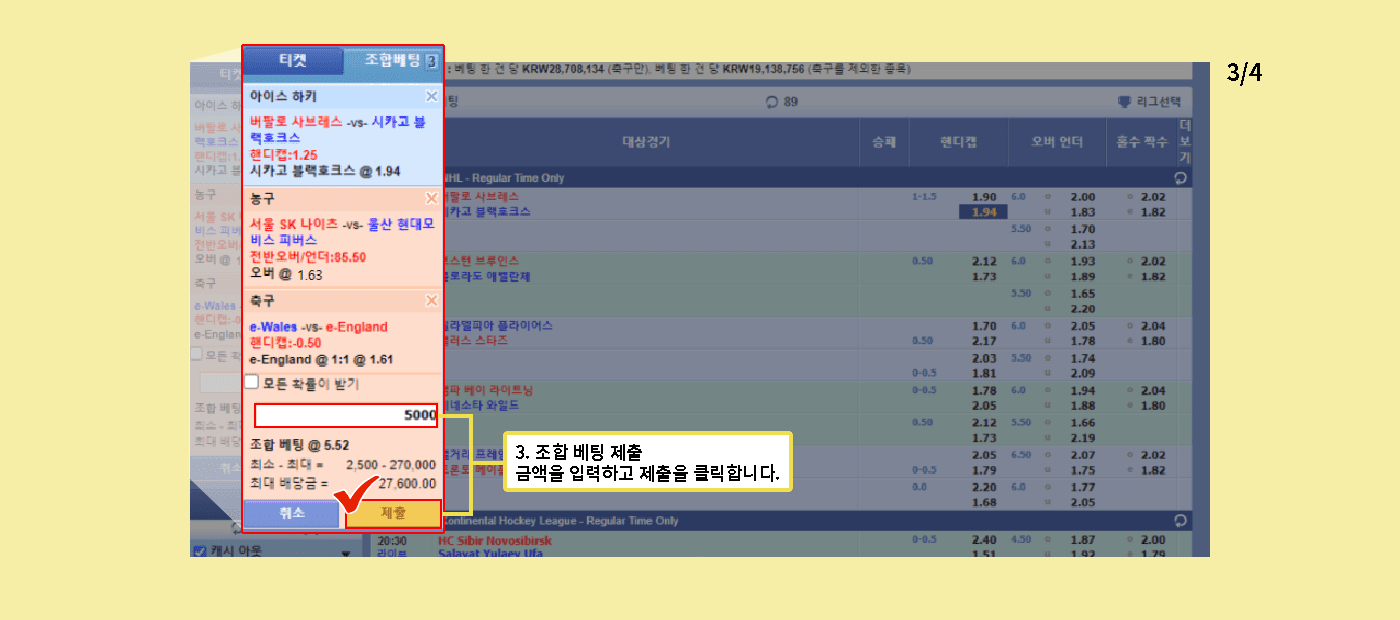This screenshot has height=620, width=1400.
Task: Refresh the Continental Hockey League section
Action: click(x=1181, y=521)
